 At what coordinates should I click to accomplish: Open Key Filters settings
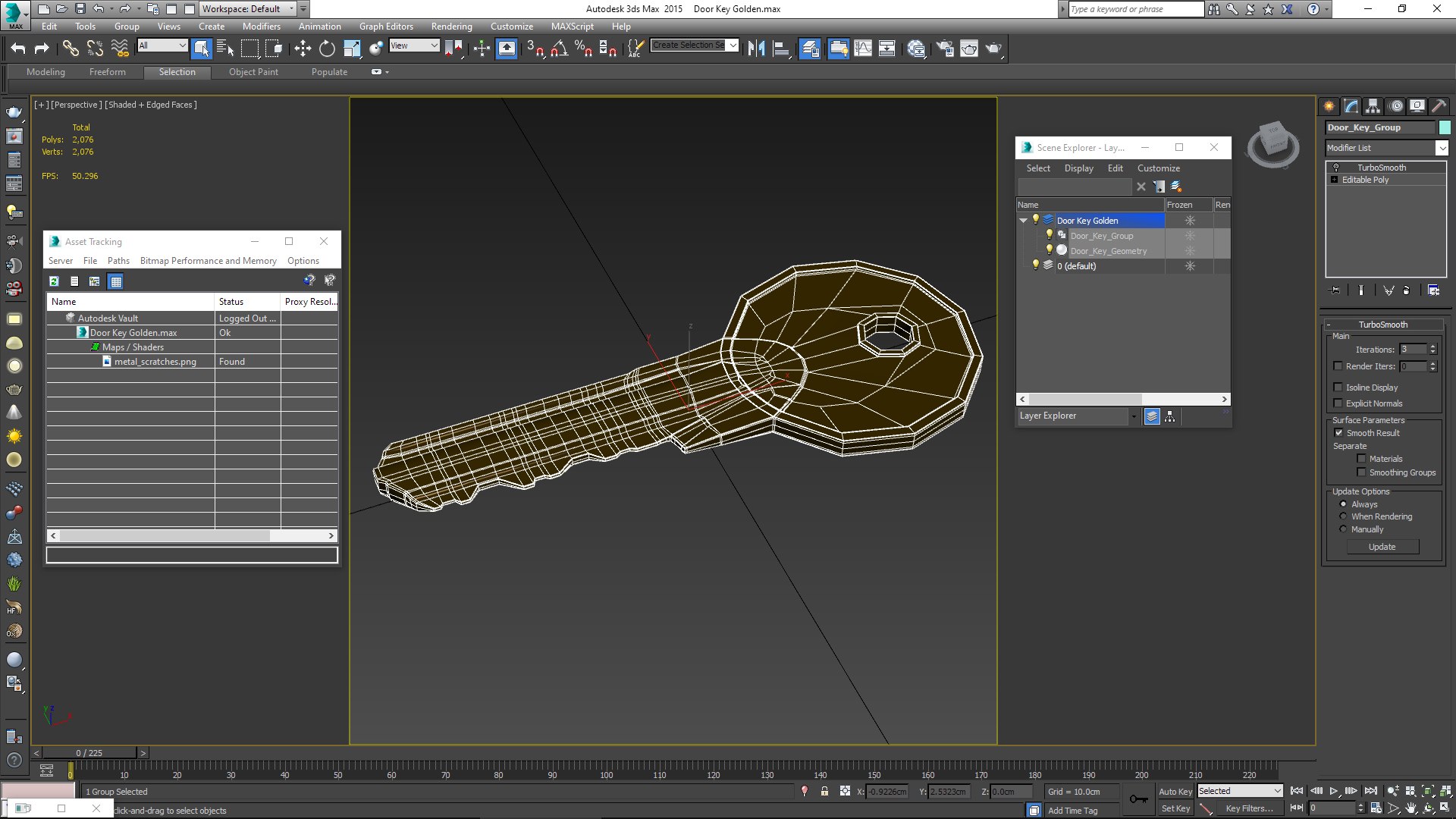coord(1249,808)
